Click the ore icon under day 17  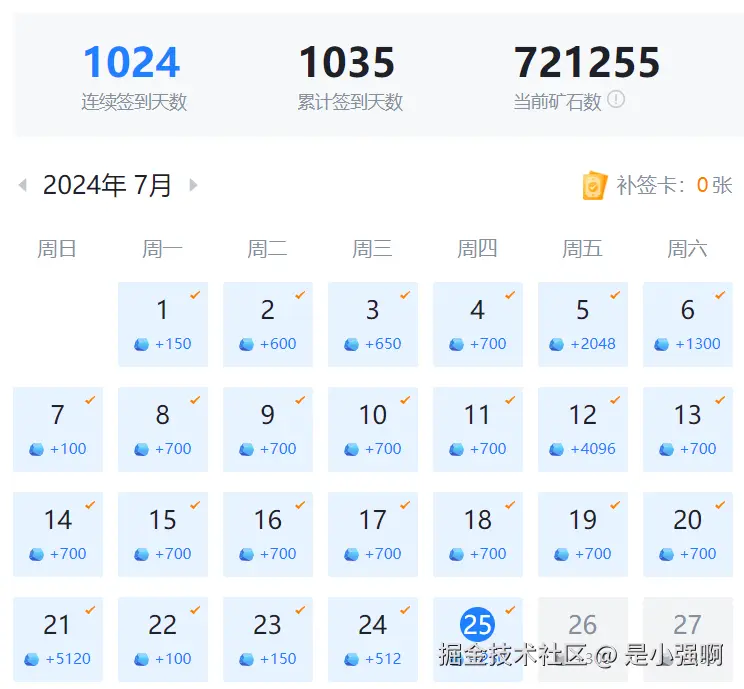point(351,554)
